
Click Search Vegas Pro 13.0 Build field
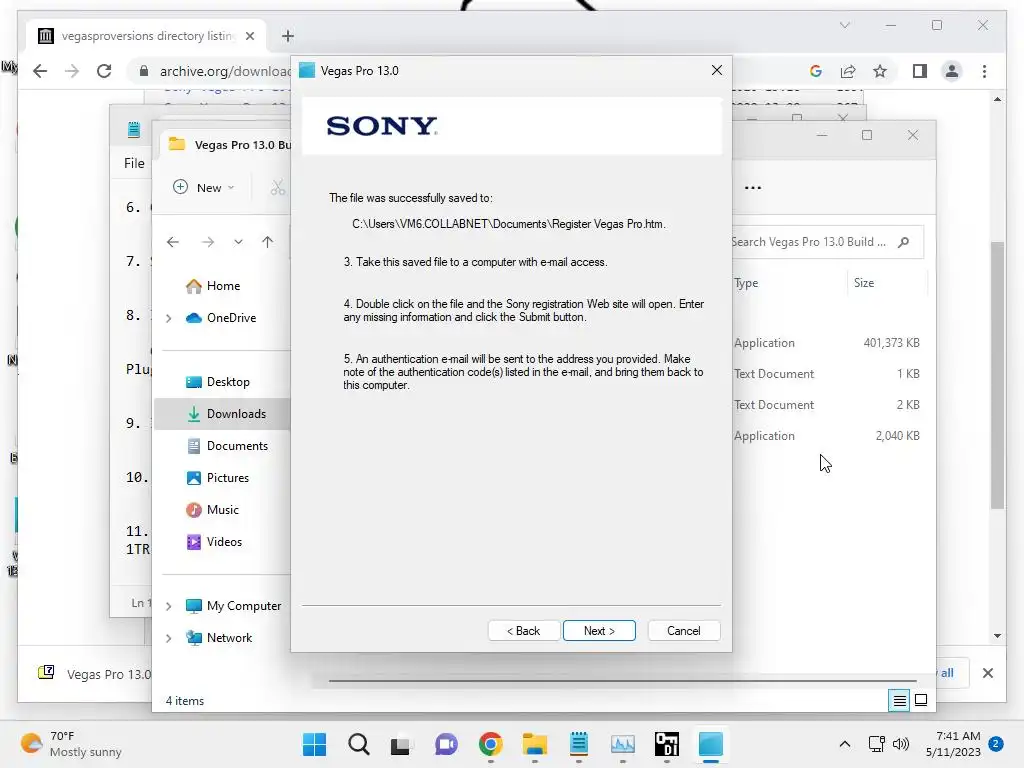coord(827,242)
